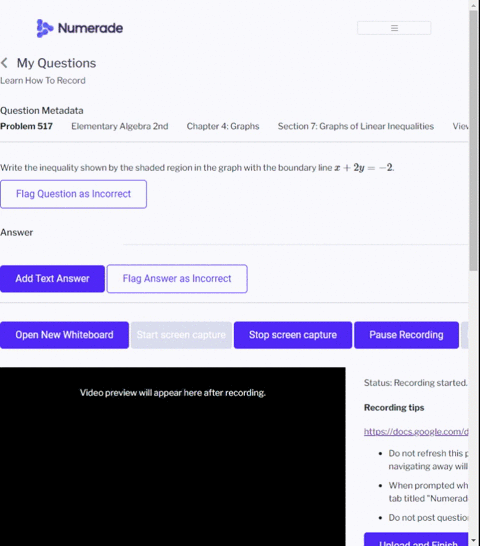The image size is (480, 546).
Task: Click the Numerade logo icon
Action: (45, 28)
